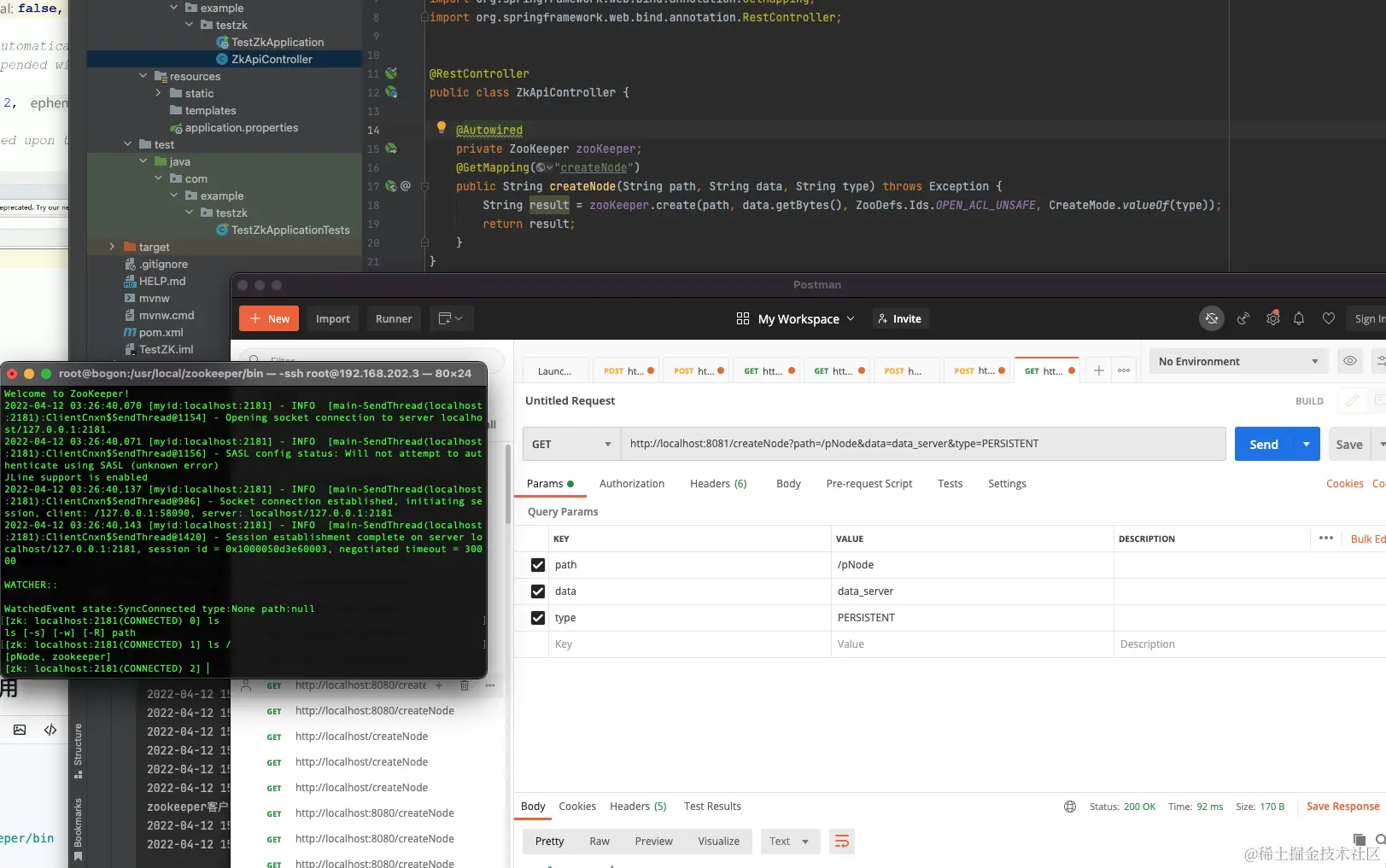Open the Runner button in Postman

(x=394, y=318)
